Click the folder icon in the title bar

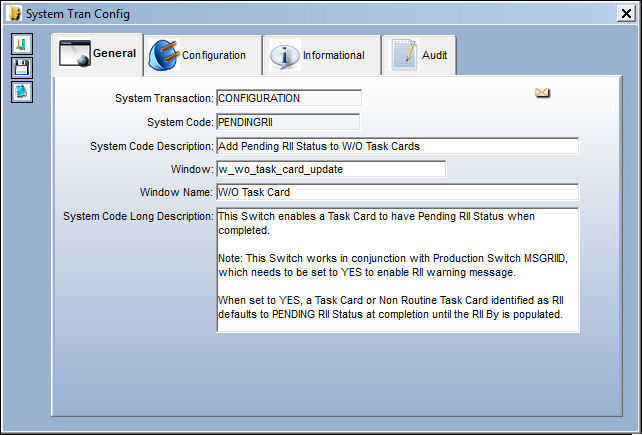point(15,14)
